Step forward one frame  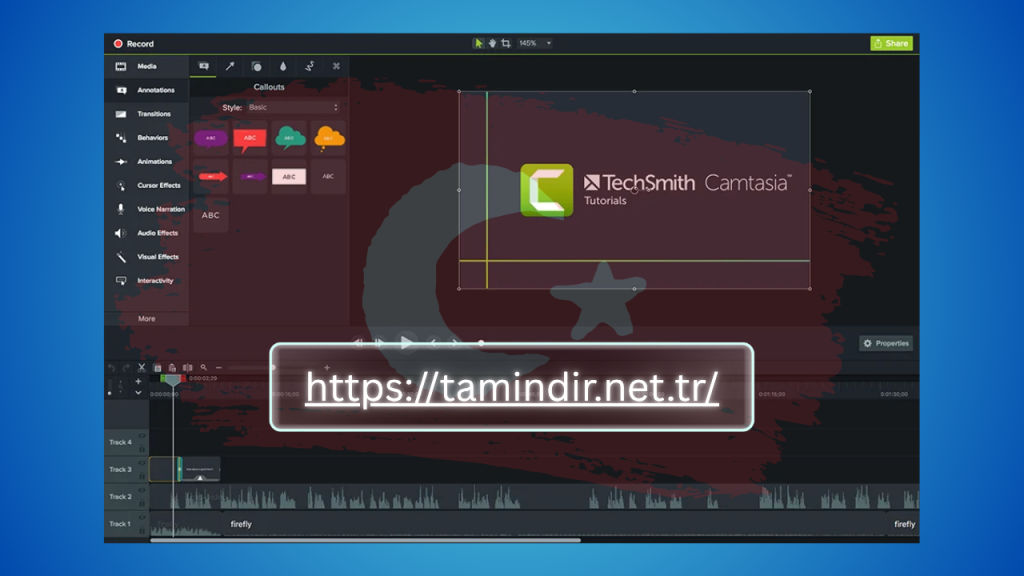[379, 342]
